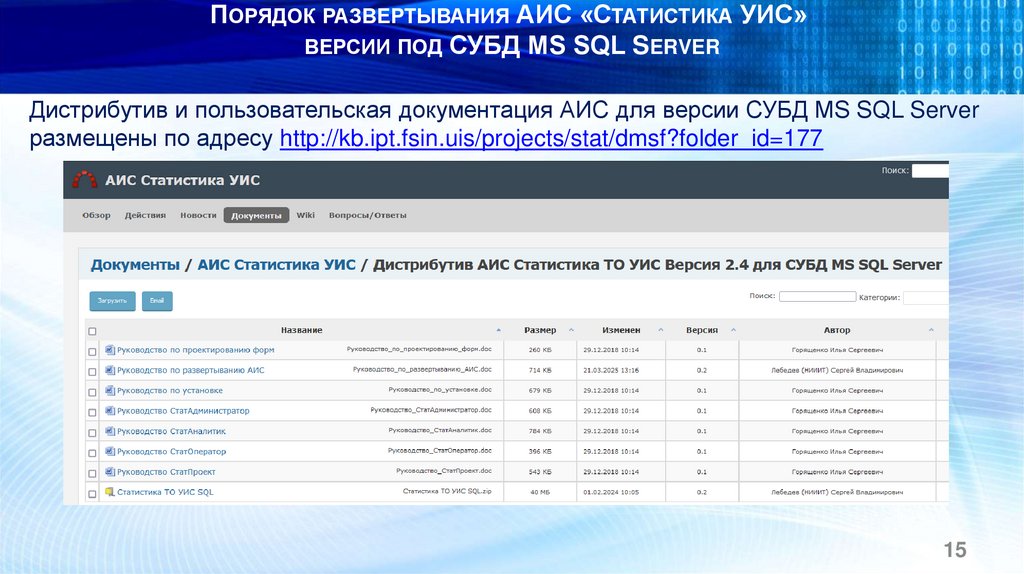This screenshot has height=574, width=1024.
Task: Click size value 714 КБ
Action: (x=540, y=370)
